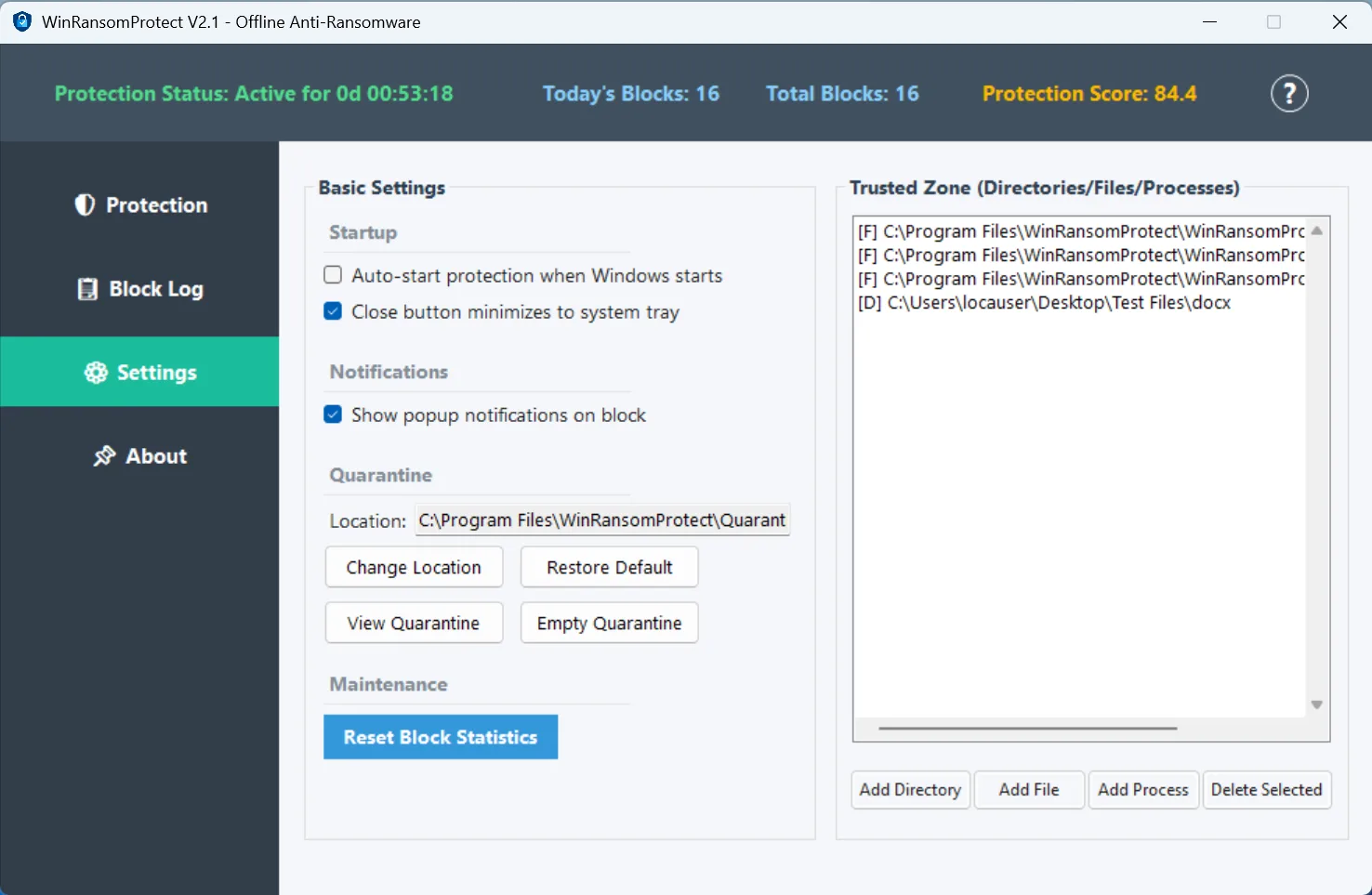
Task: Click the Protection Score: 84.4 text
Action: [1089, 94]
